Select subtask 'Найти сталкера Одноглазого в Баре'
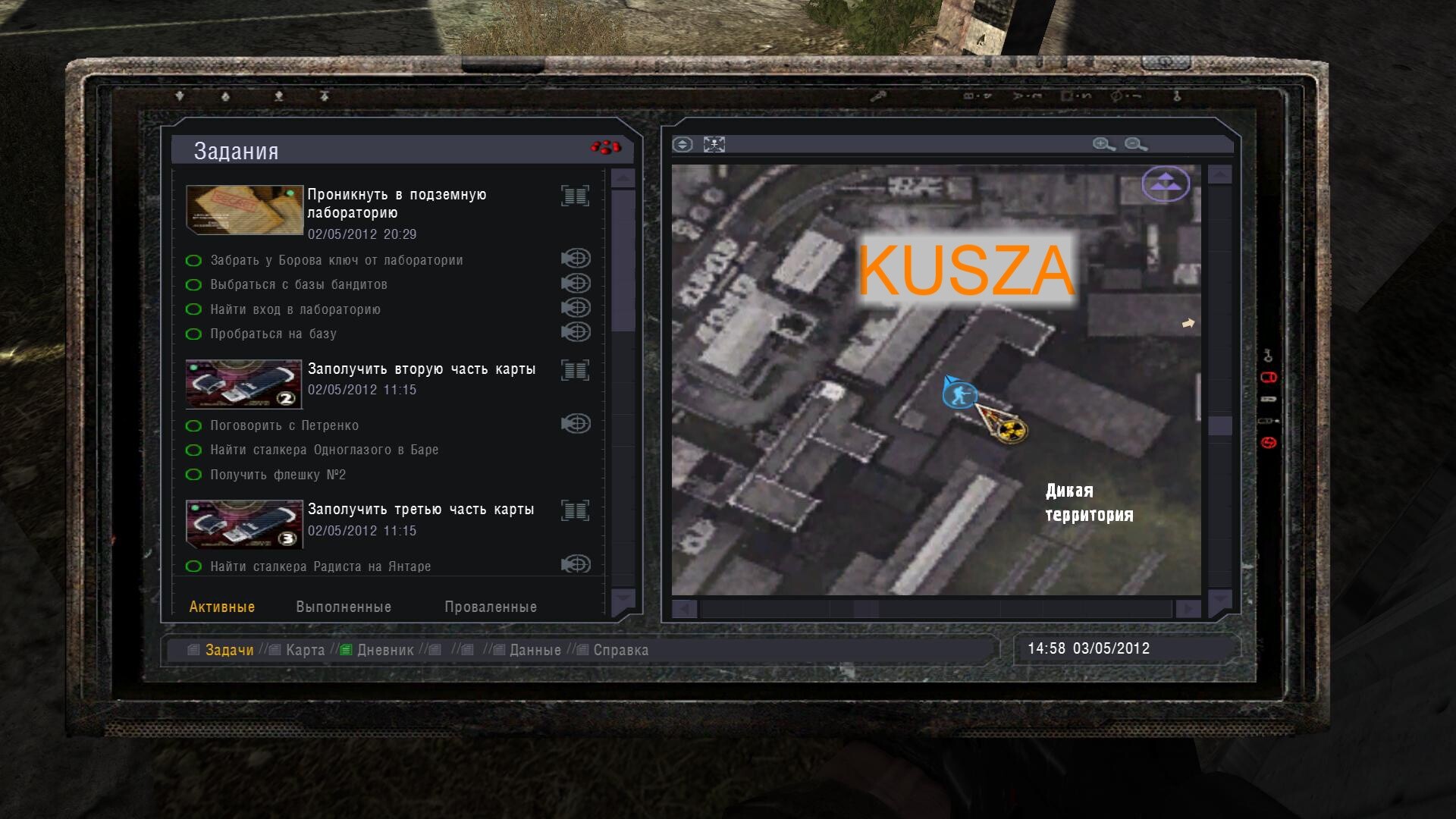Screen dimensions: 1456x819 click(324, 450)
